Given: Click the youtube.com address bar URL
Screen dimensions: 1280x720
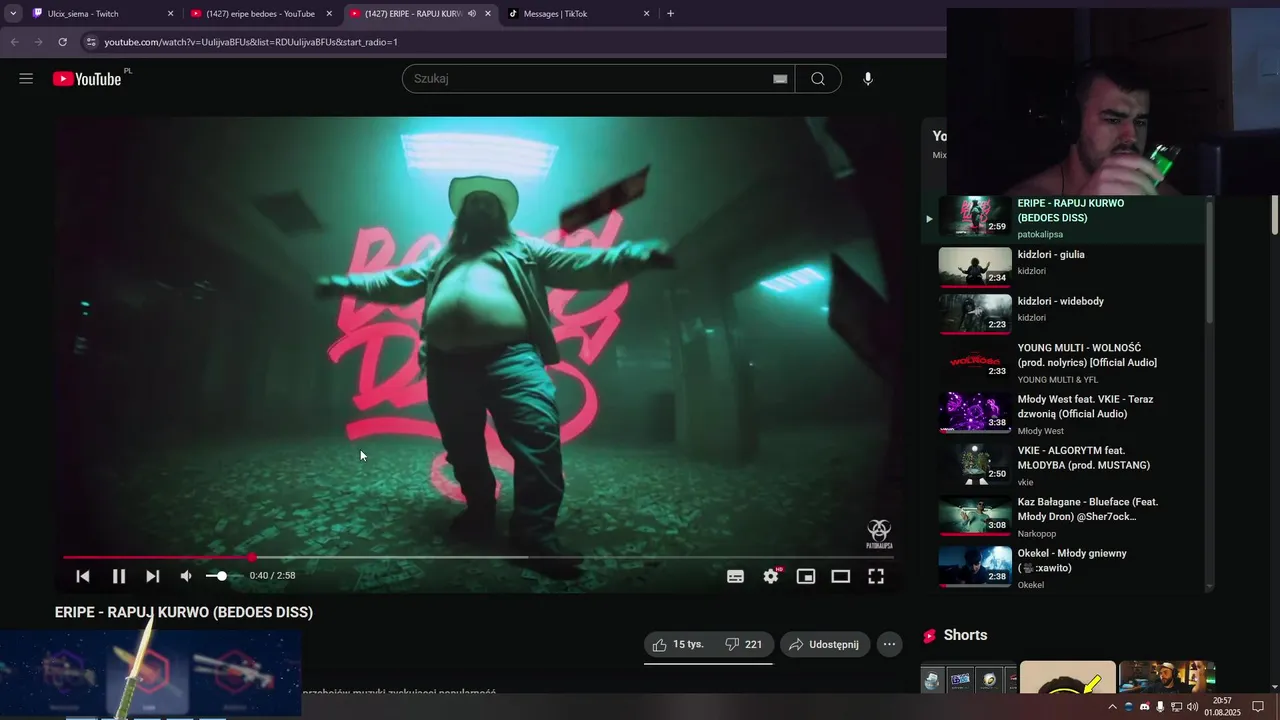Looking at the screenshot, I should [251, 42].
